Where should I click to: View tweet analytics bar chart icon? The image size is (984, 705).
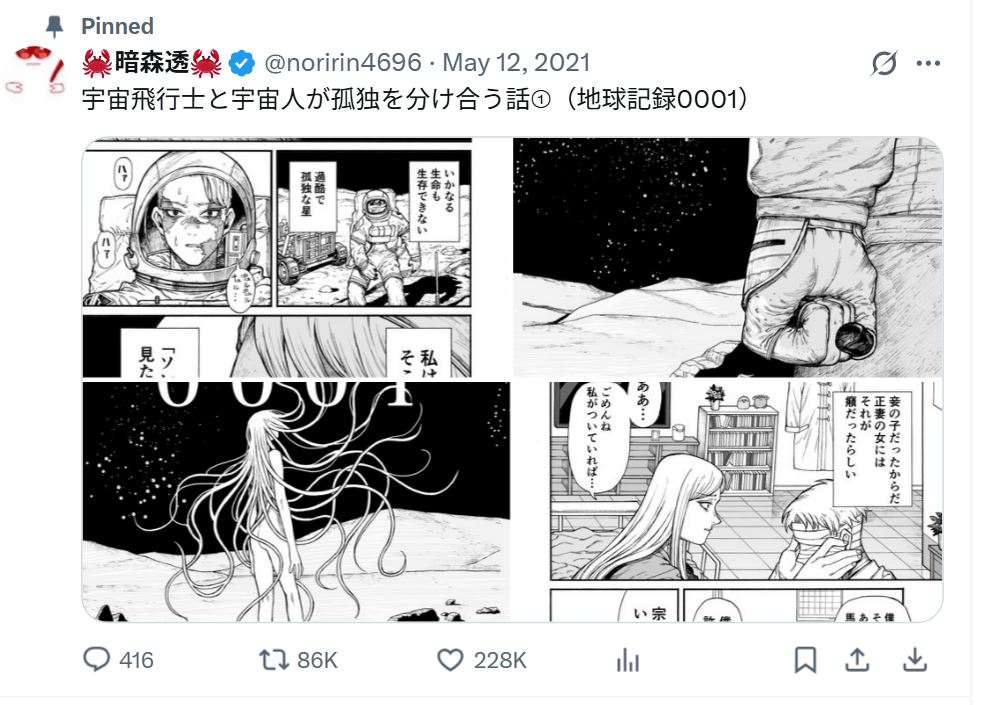628,660
